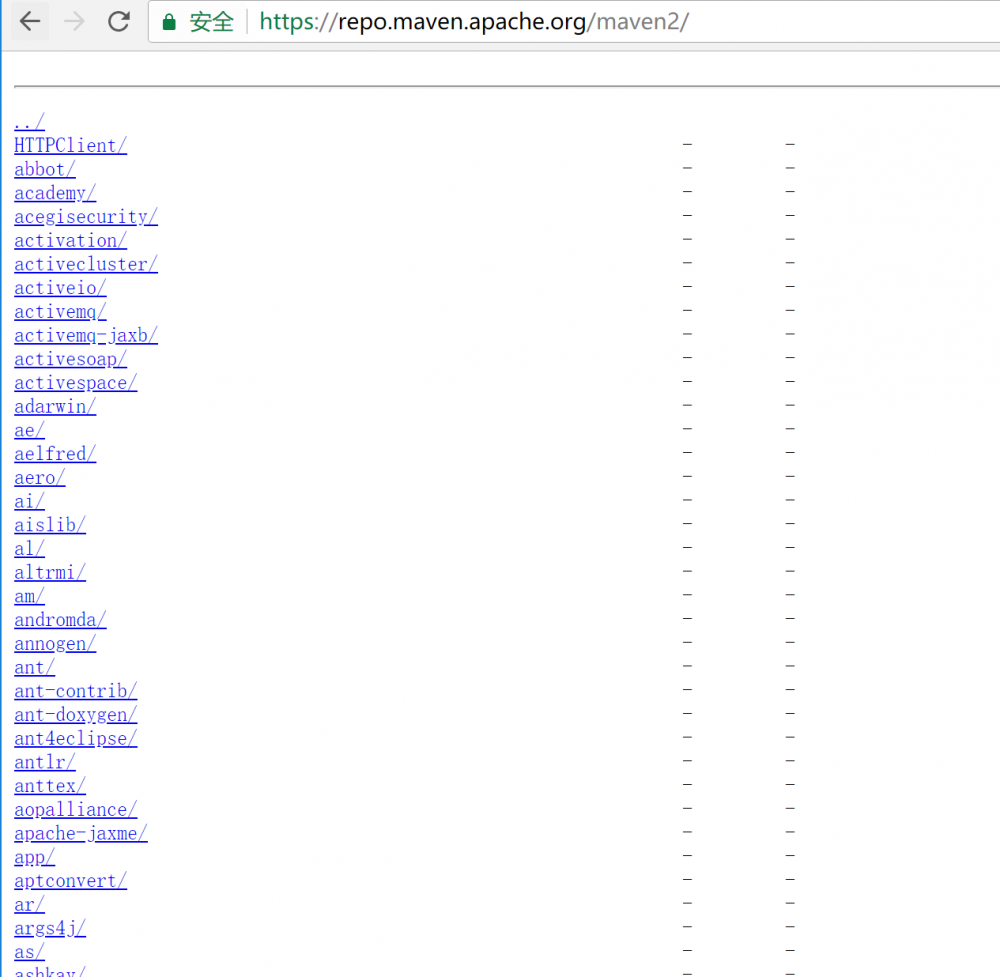1000x977 pixels.
Task: Navigate into anttex/ directory
Action: [x=50, y=786]
